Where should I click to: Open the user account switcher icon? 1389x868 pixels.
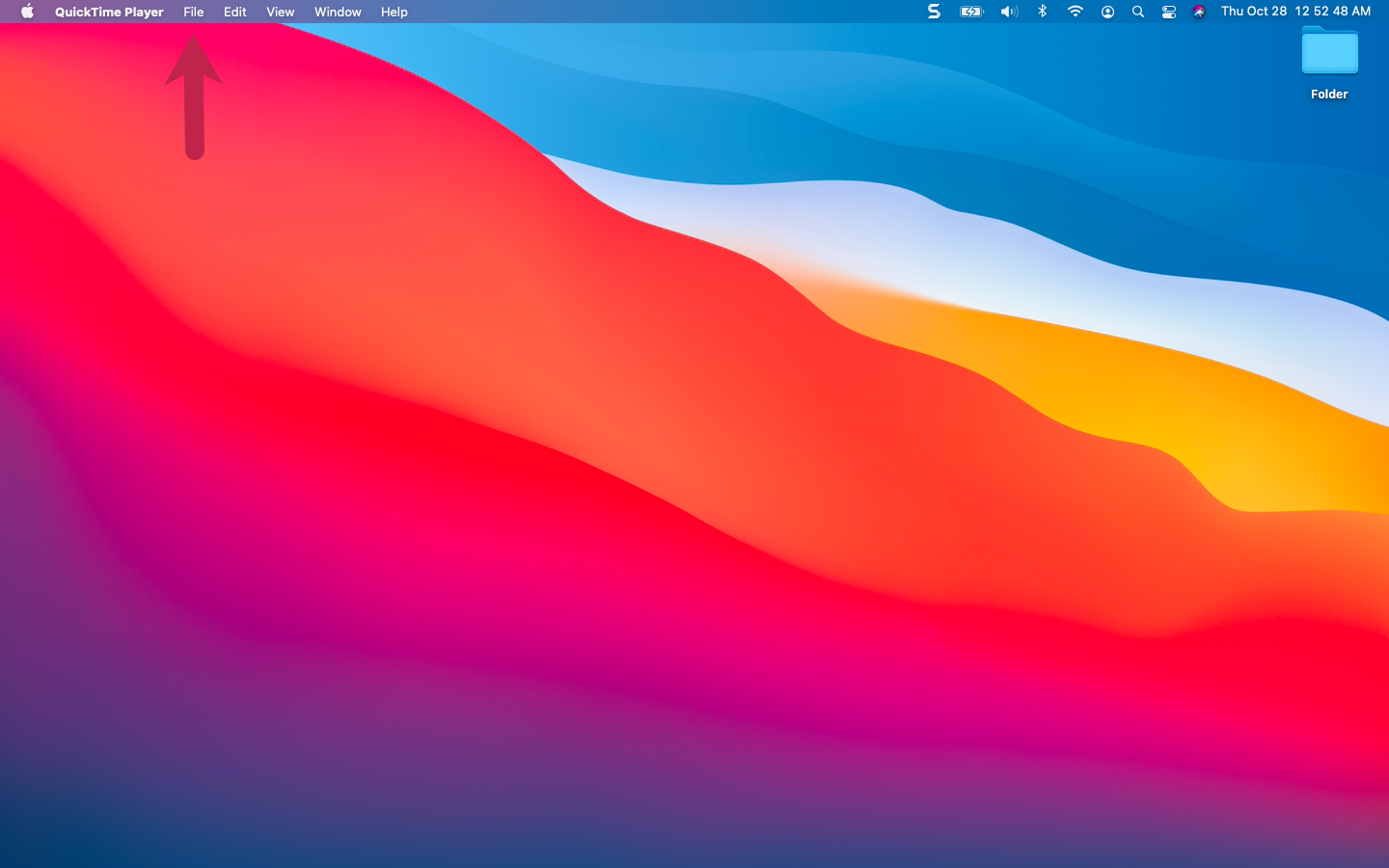[x=1107, y=12]
